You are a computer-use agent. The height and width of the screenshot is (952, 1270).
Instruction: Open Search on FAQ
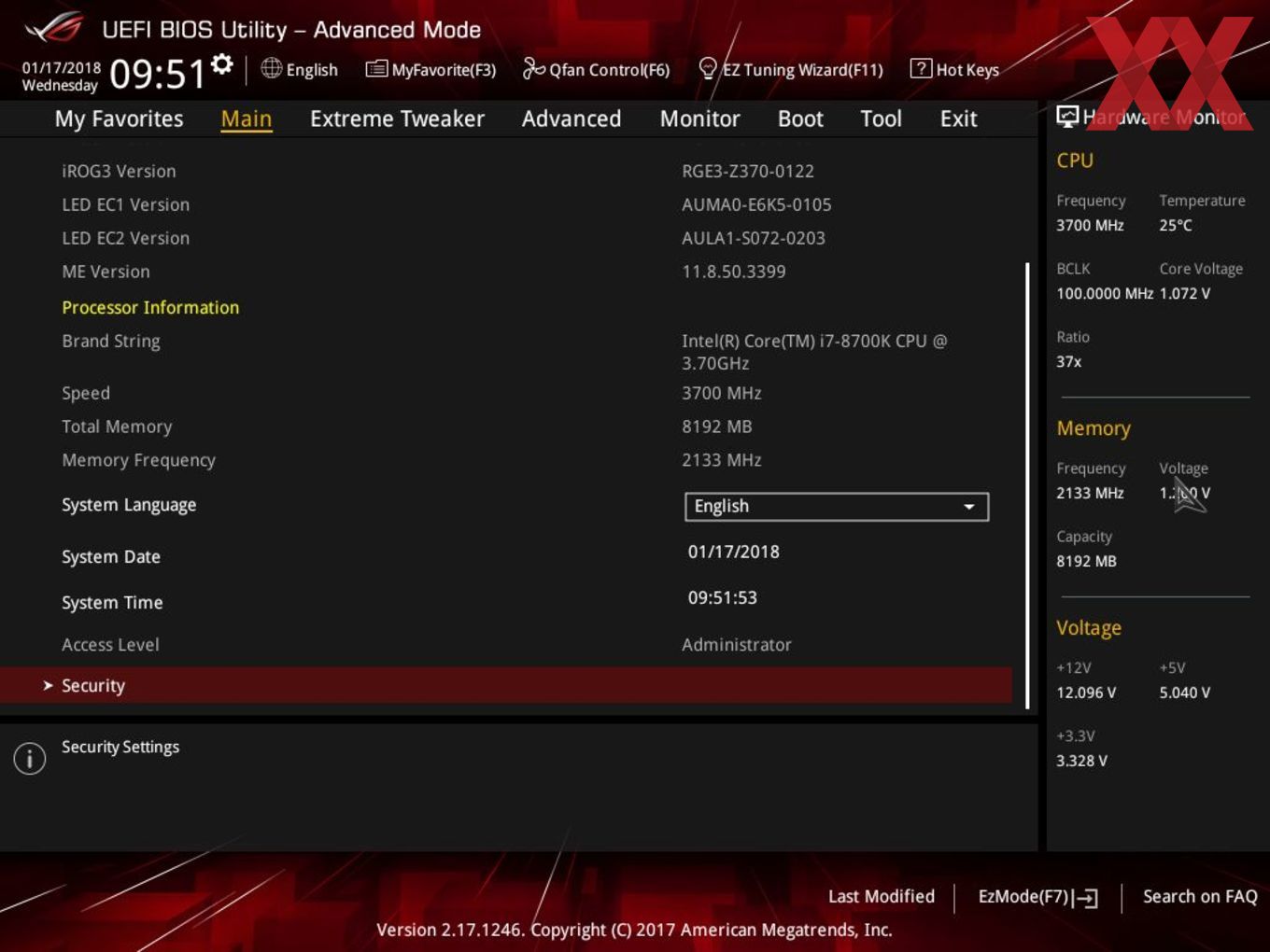click(1200, 896)
